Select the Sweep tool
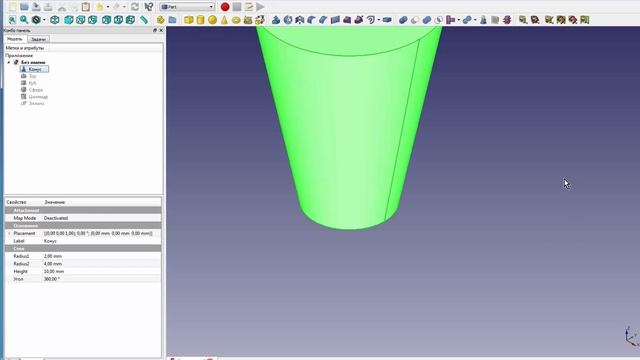Image resolution: width=640 pixels, height=360 pixels. coord(359,20)
